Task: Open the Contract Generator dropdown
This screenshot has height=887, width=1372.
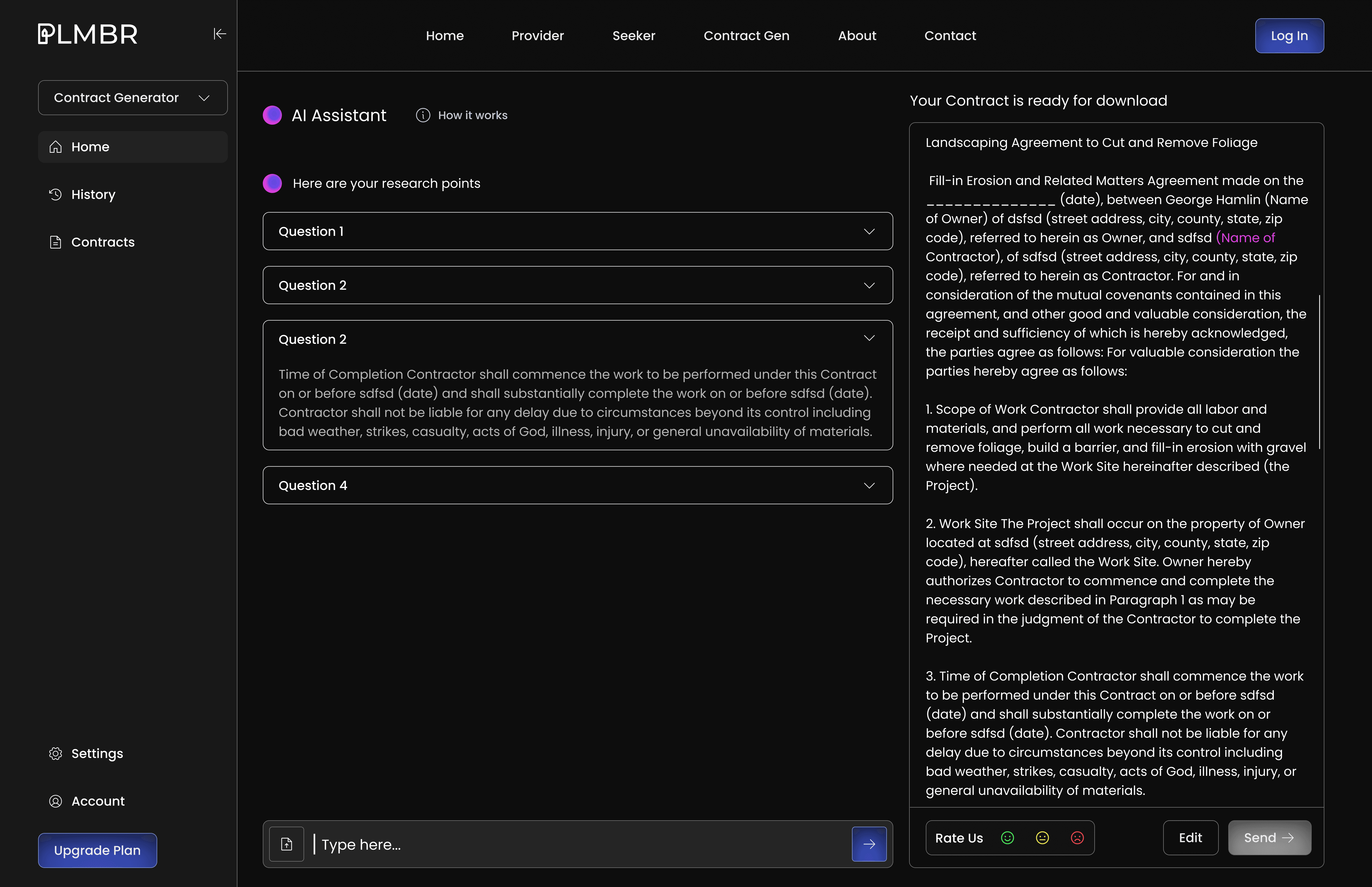Action: pos(133,98)
